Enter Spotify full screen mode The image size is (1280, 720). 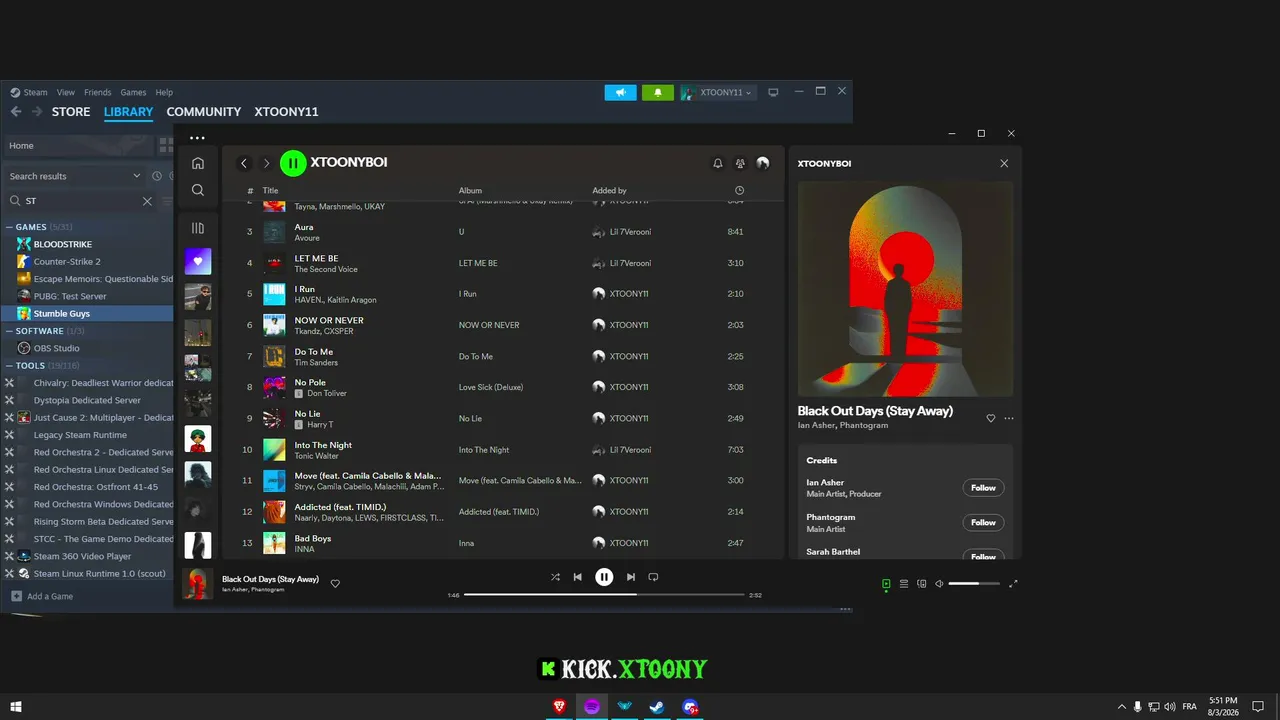coord(1013,584)
